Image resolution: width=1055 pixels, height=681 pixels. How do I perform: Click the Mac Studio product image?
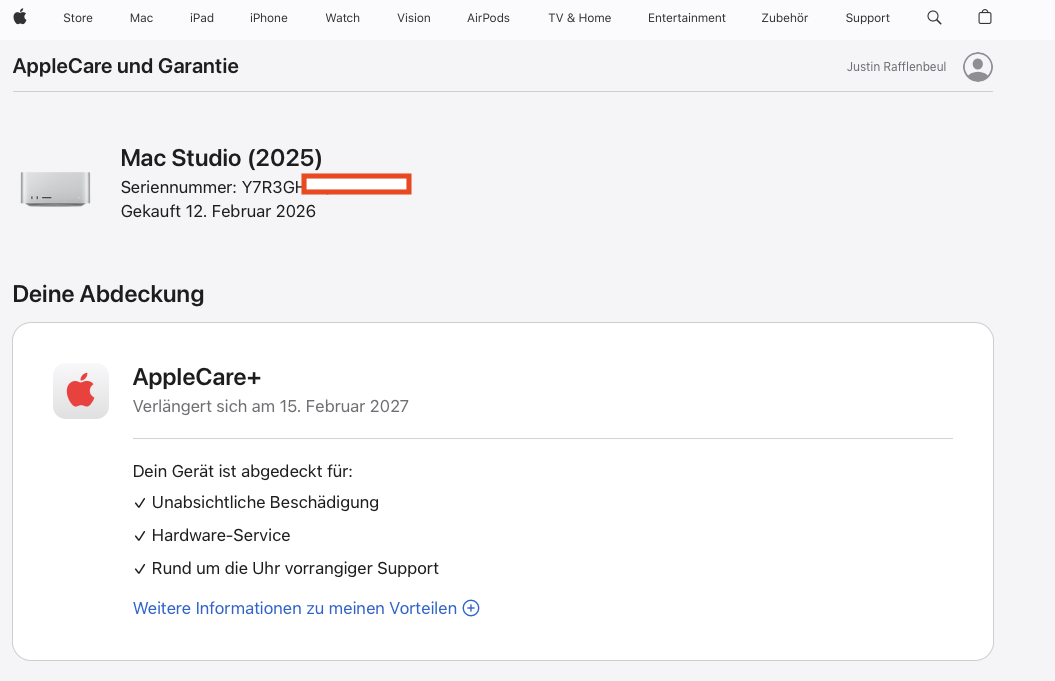point(55,188)
